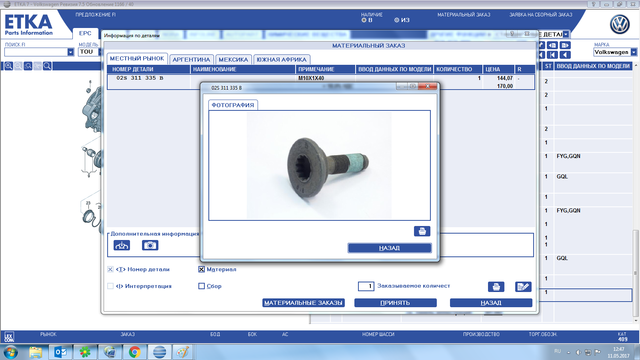Screen dimensions: 640x360
Task: Expand the детали dropdown arrow at top
Action: pos(566,35)
